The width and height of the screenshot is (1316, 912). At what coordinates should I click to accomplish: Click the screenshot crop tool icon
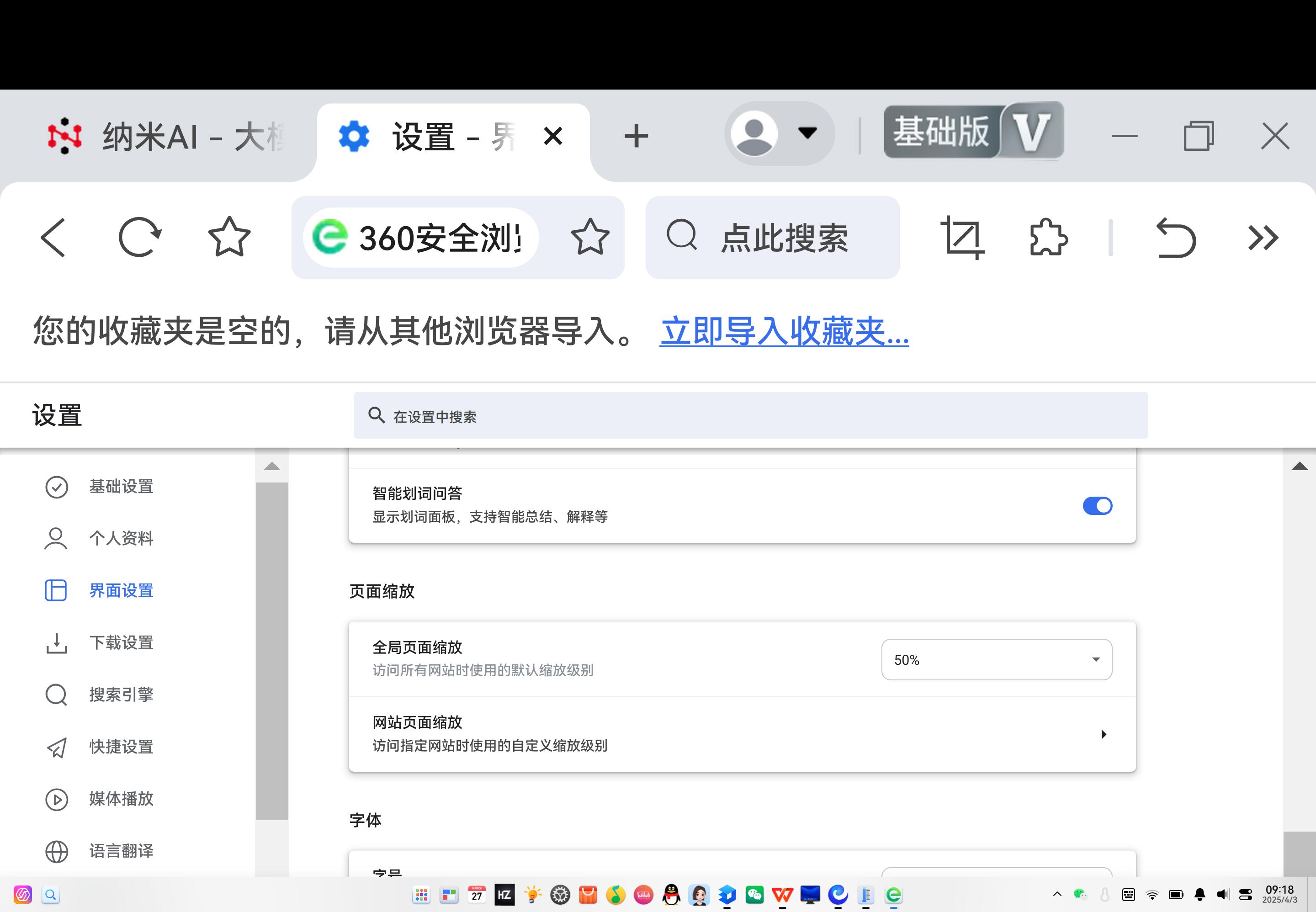click(962, 237)
